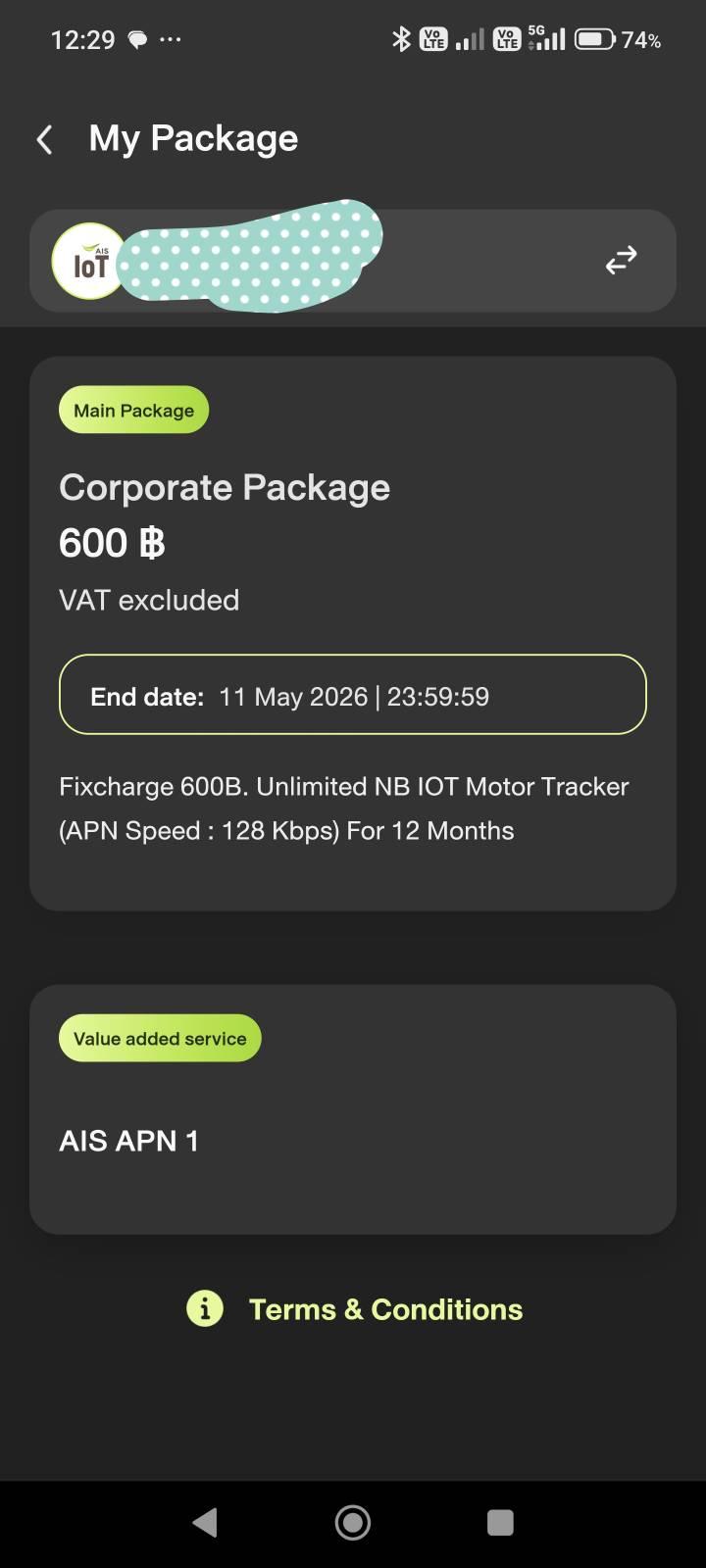Tap the AIS IoT logo avatar
706x1568 pixels.
tap(89, 261)
